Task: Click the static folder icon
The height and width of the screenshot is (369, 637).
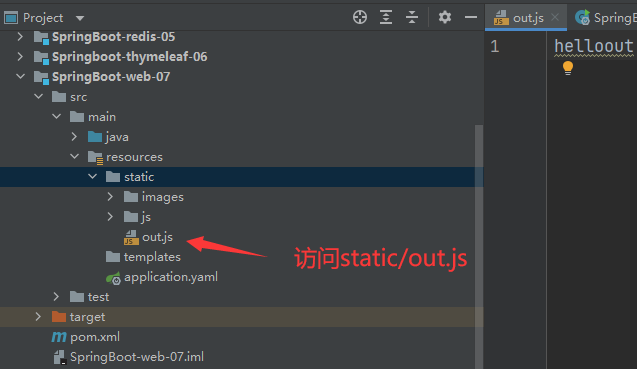Action: pos(113,177)
